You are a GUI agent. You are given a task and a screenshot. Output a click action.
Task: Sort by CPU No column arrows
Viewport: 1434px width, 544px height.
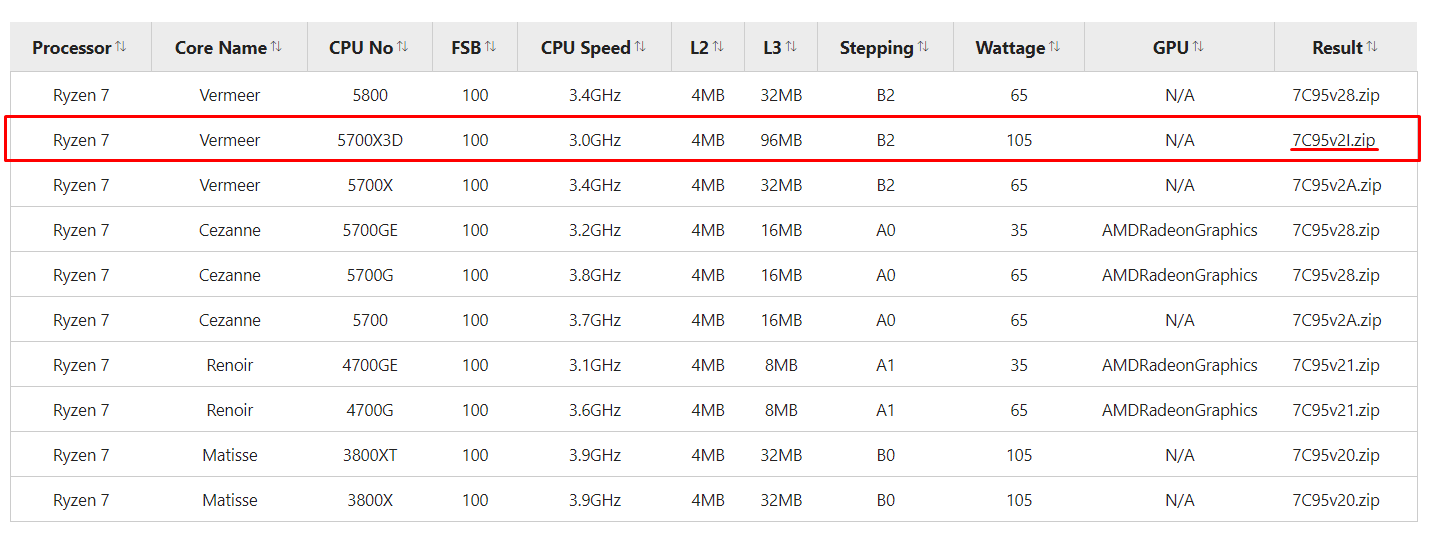coord(403,47)
